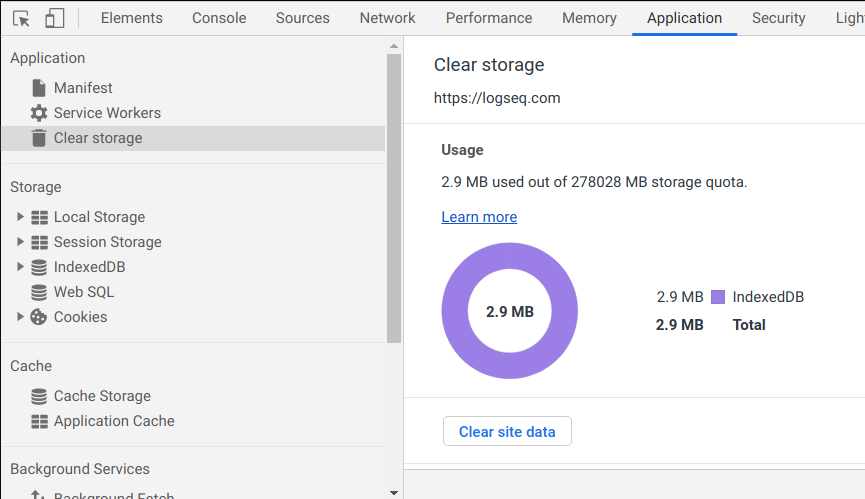Click the sidebar scroll down arrow

point(394,491)
